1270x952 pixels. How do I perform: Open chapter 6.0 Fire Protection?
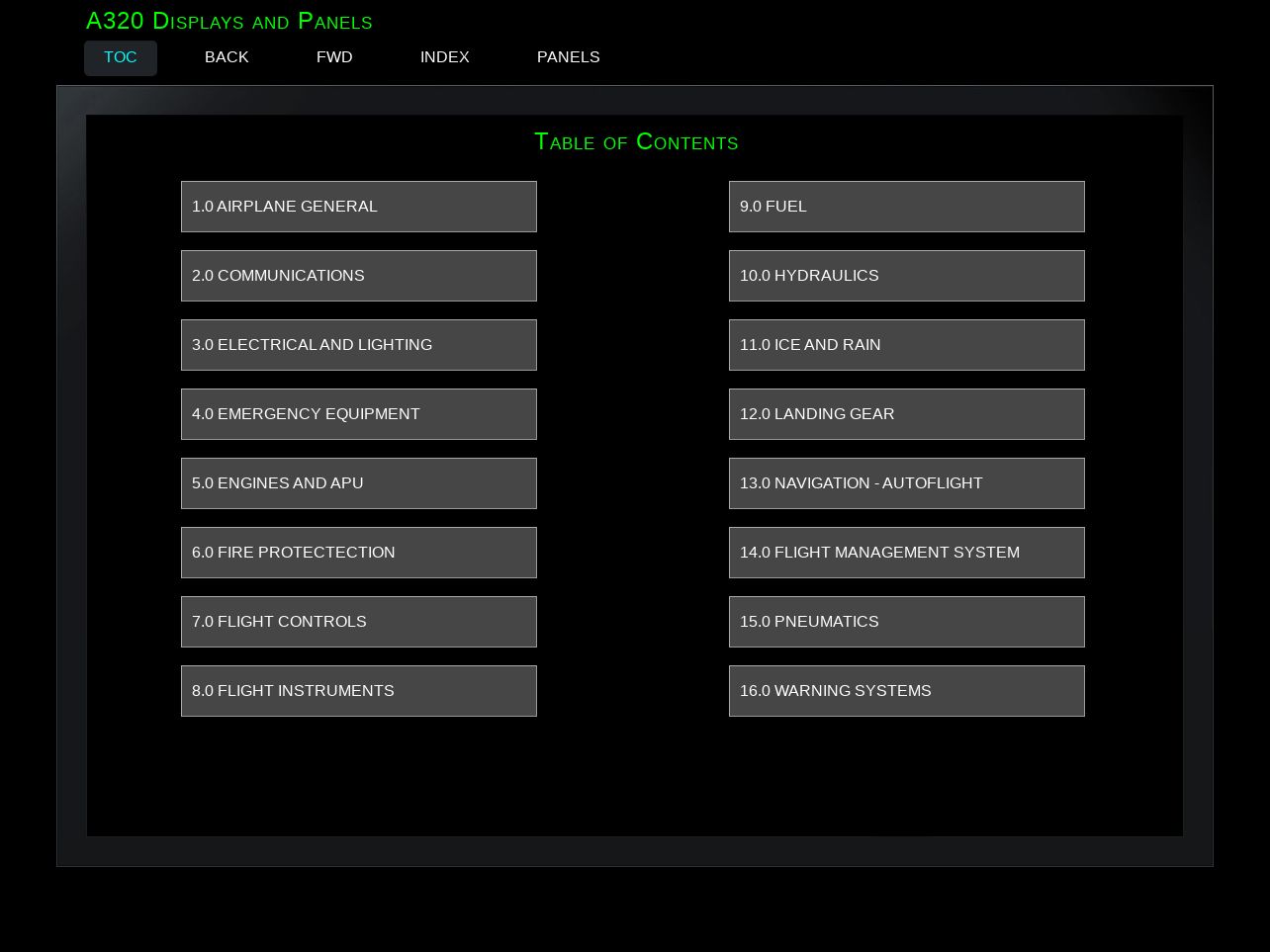coord(359,553)
